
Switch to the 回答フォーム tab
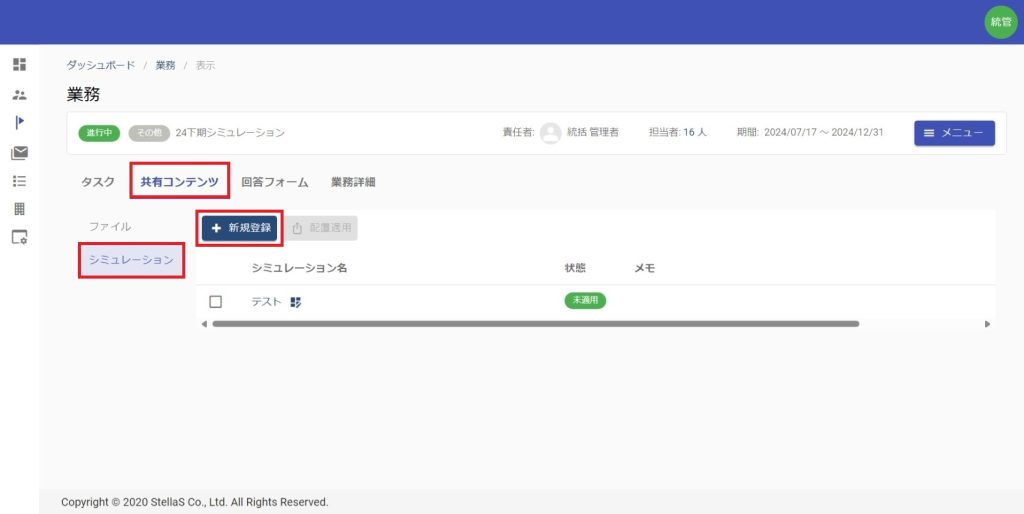click(x=274, y=182)
